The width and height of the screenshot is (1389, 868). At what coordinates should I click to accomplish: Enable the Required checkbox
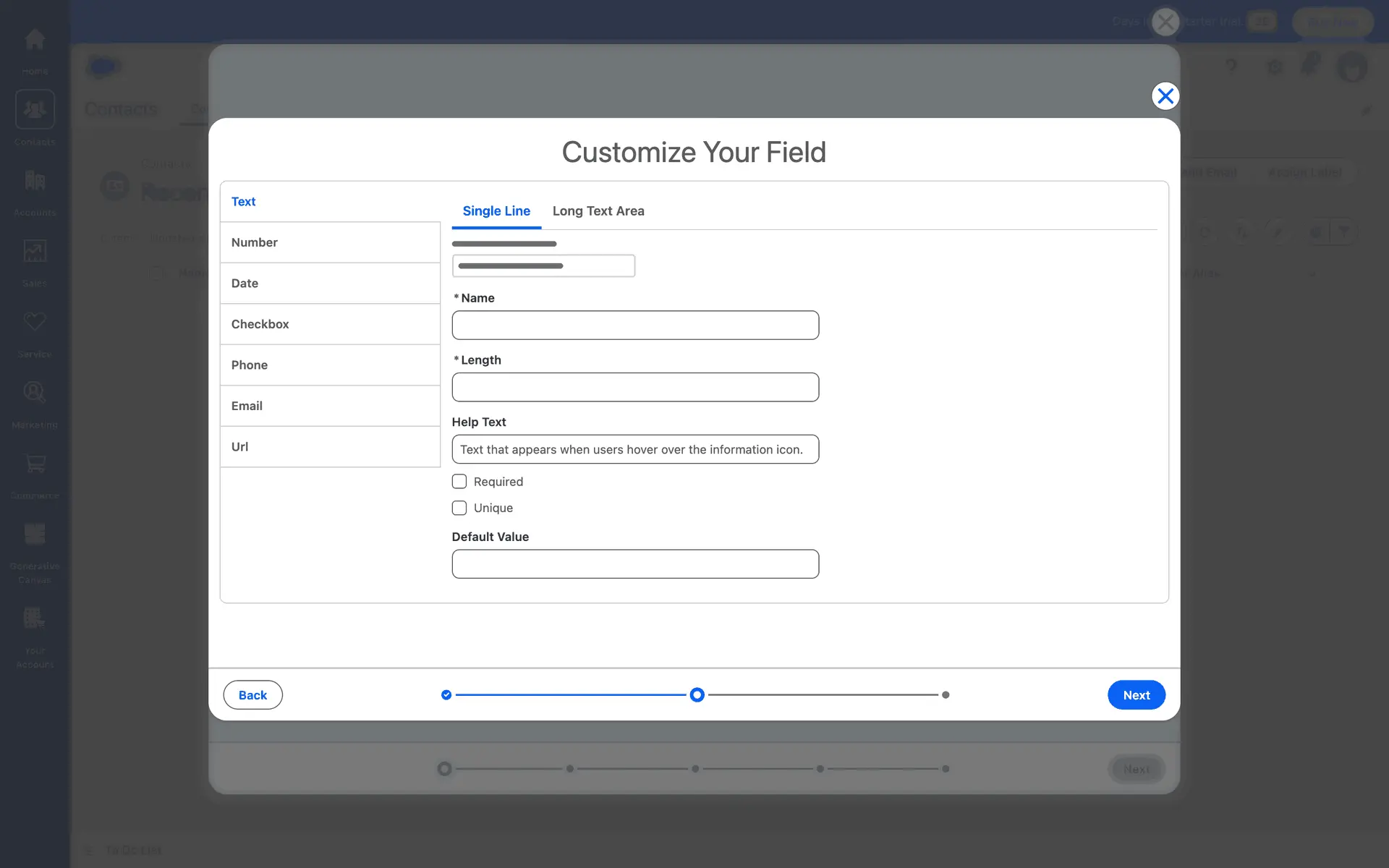(x=459, y=482)
